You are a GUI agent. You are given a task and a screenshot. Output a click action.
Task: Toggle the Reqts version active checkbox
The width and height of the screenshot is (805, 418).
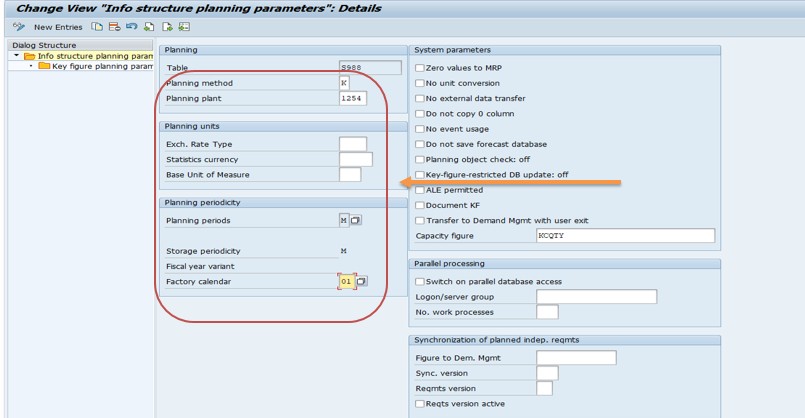point(420,404)
